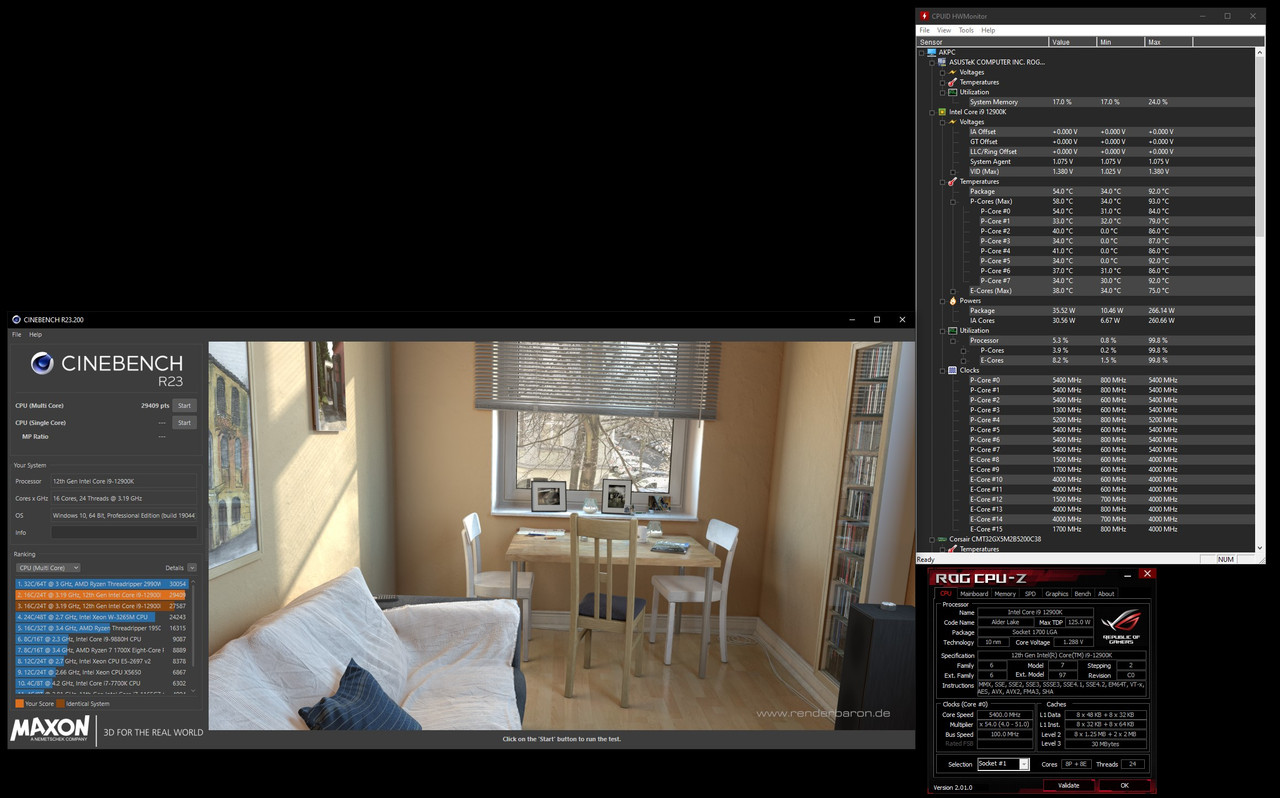The height and width of the screenshot is (798, 1280).
Task: Select ranking row Intel Core i9-9880H CPU
Action: 101,638
